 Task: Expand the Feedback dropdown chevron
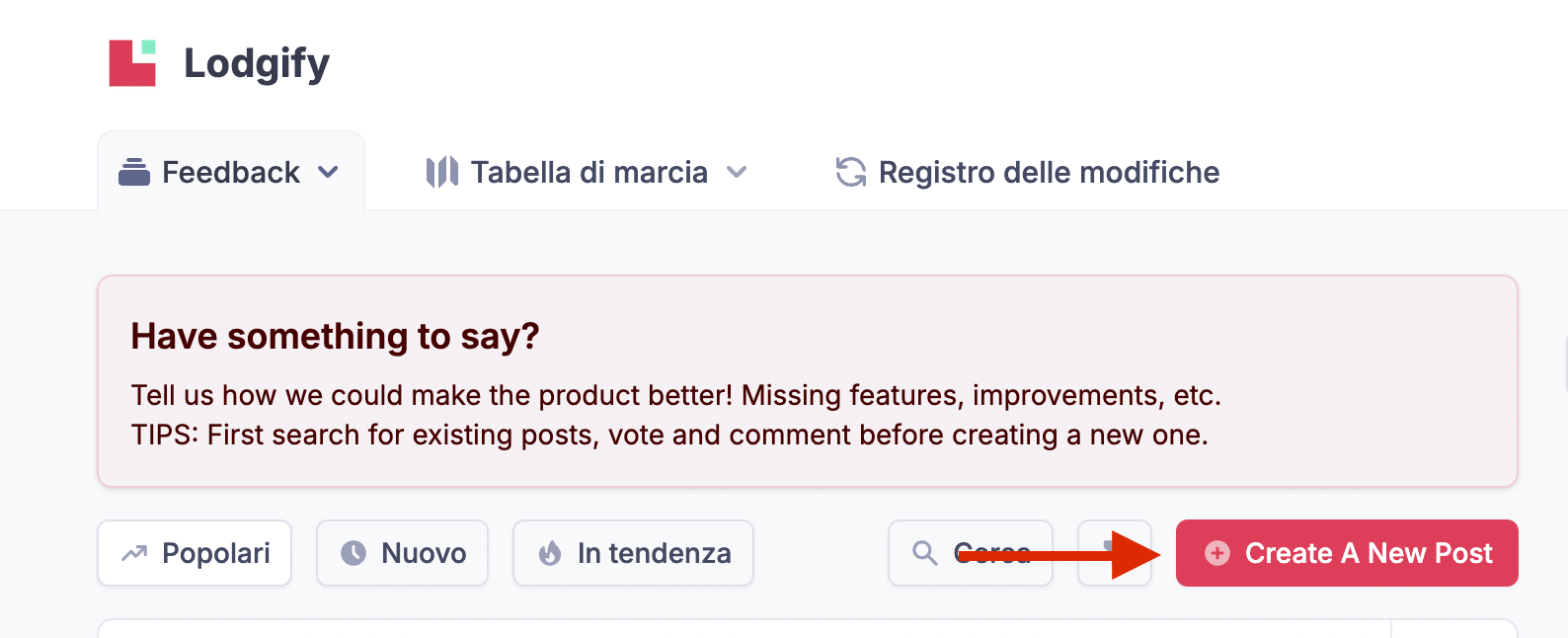click(328, 172)
